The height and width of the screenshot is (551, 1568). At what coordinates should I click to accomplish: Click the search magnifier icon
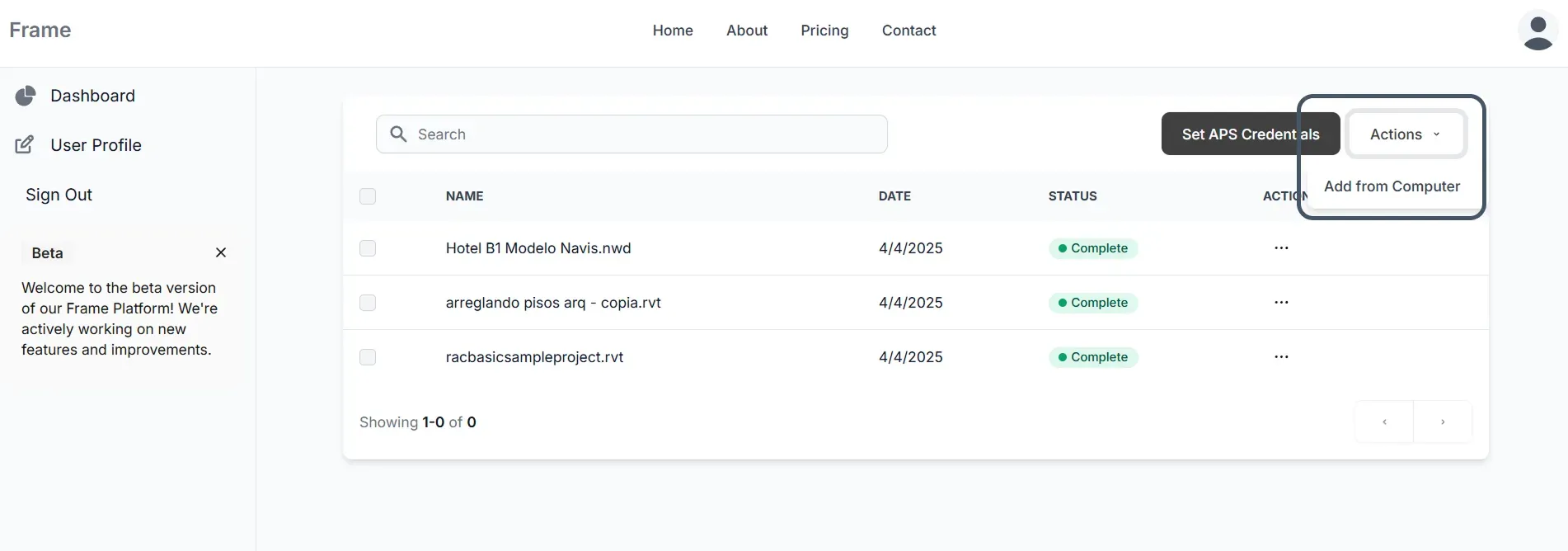398,134
